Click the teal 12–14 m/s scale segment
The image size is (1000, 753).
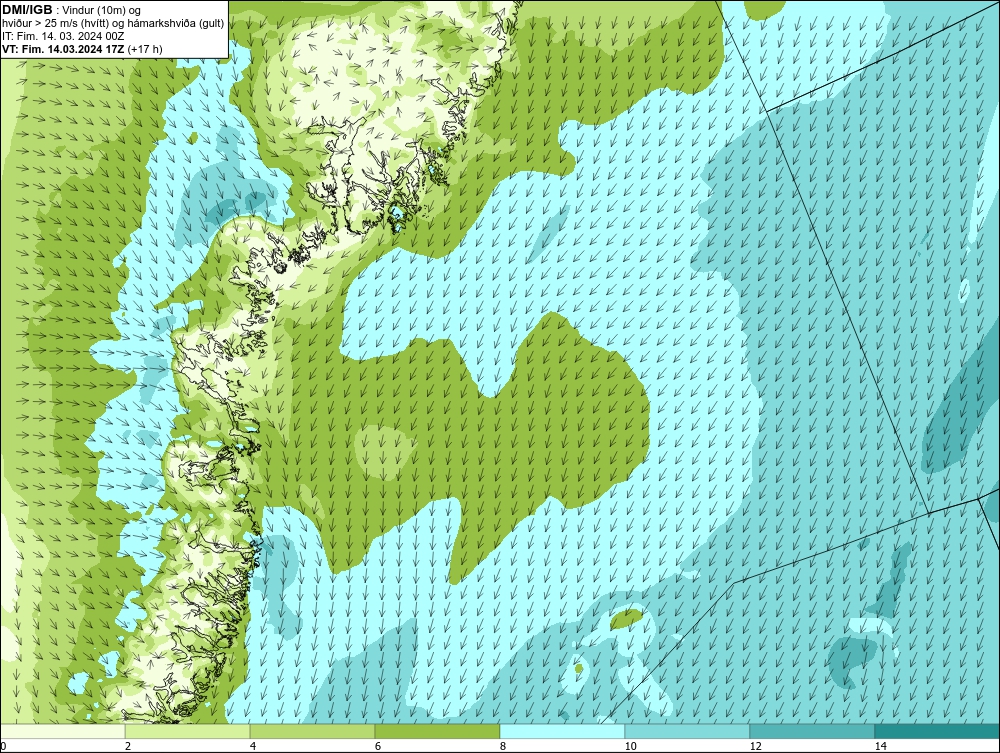coord(812,731)
